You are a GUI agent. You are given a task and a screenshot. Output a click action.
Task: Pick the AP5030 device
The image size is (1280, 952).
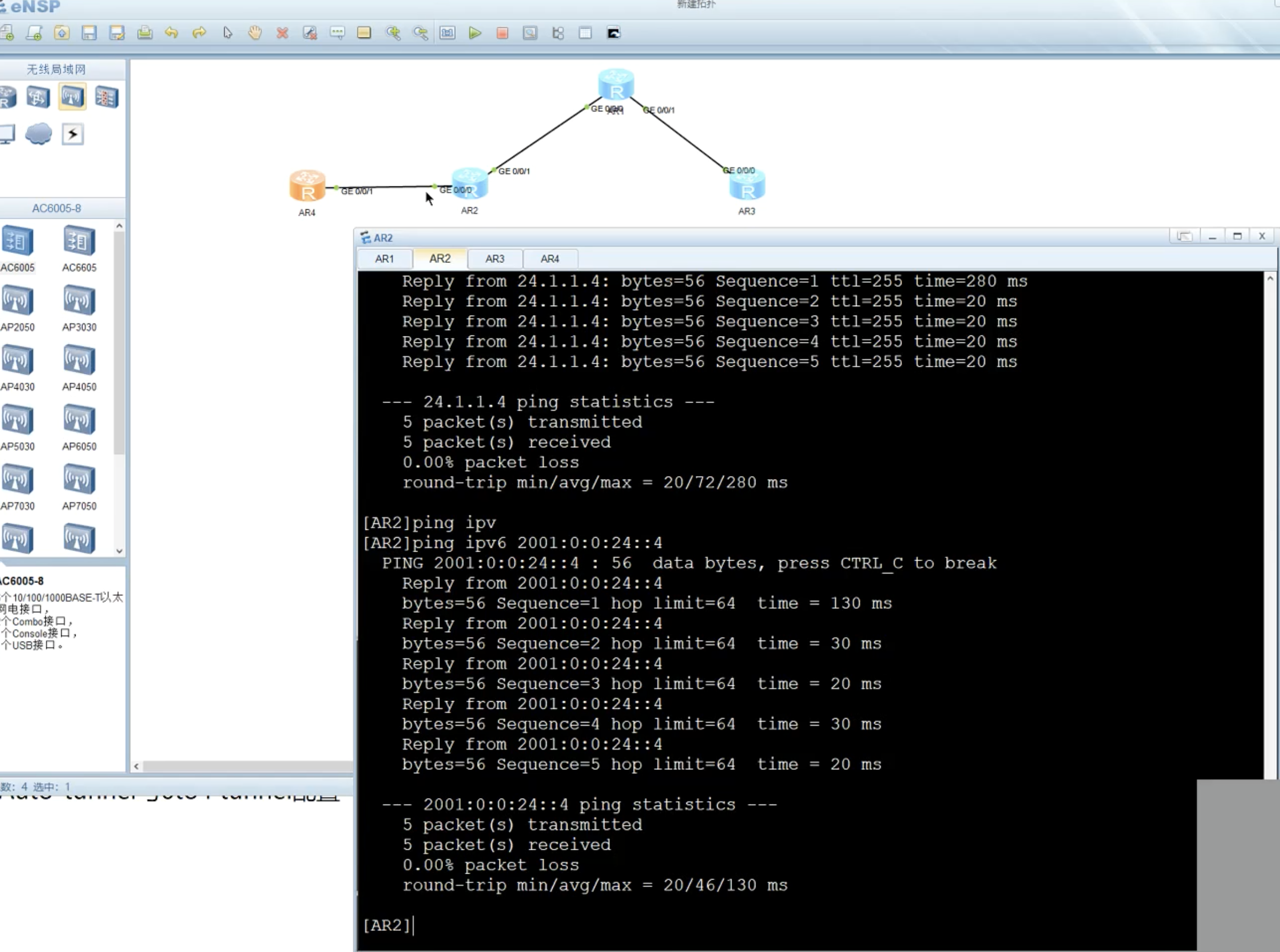(x=17, y=428)
